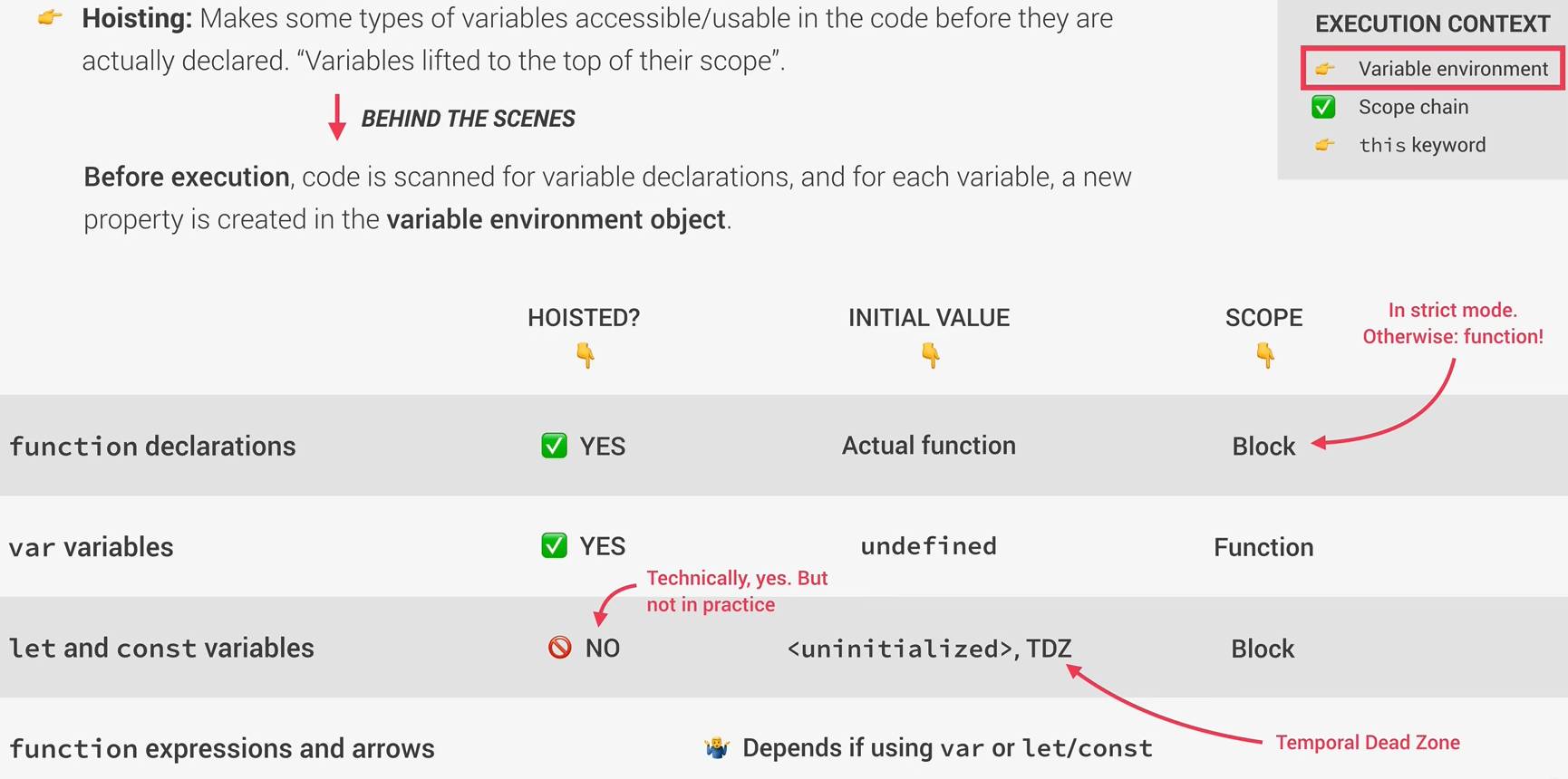
Task: Select the EXECUTION CONTEXT heading
Action: point(1433,24)
